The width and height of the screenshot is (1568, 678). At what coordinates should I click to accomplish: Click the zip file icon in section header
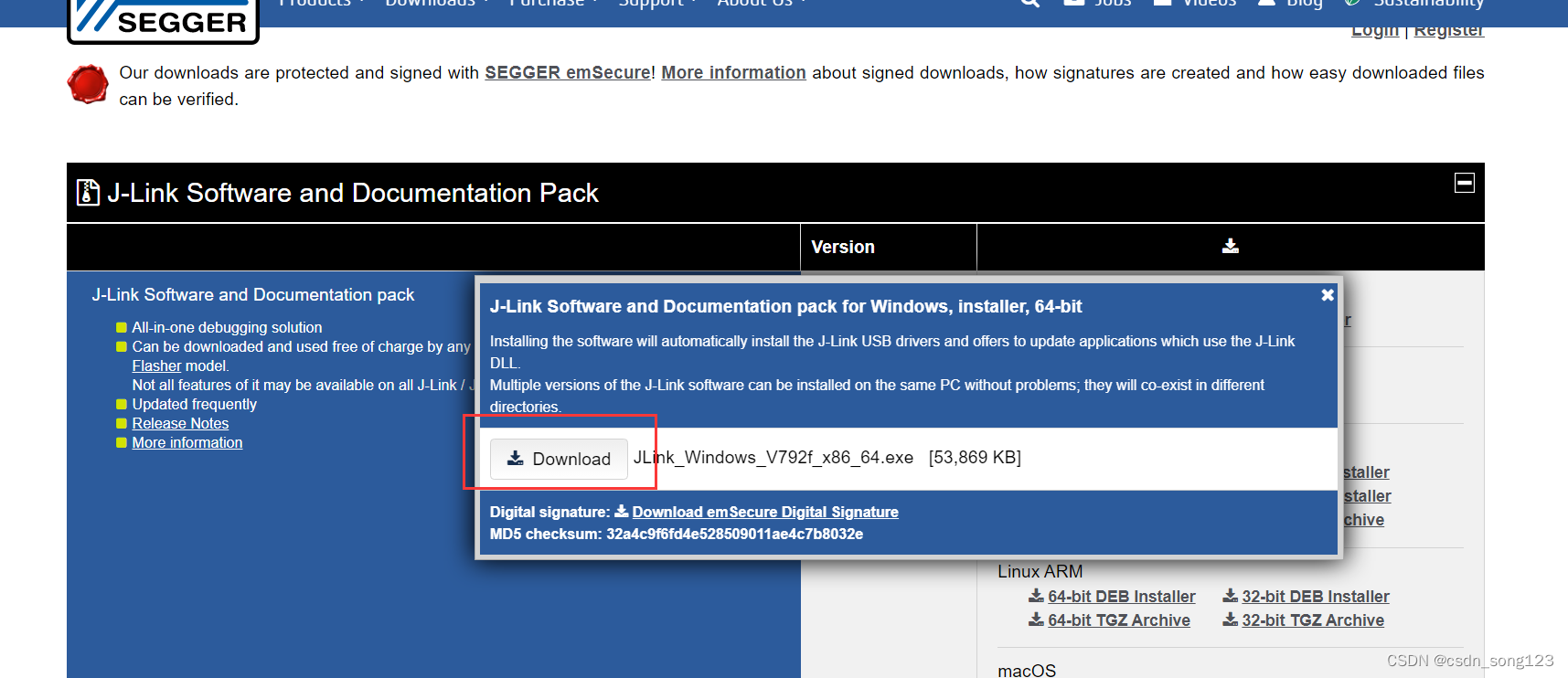tap(88, 193)
